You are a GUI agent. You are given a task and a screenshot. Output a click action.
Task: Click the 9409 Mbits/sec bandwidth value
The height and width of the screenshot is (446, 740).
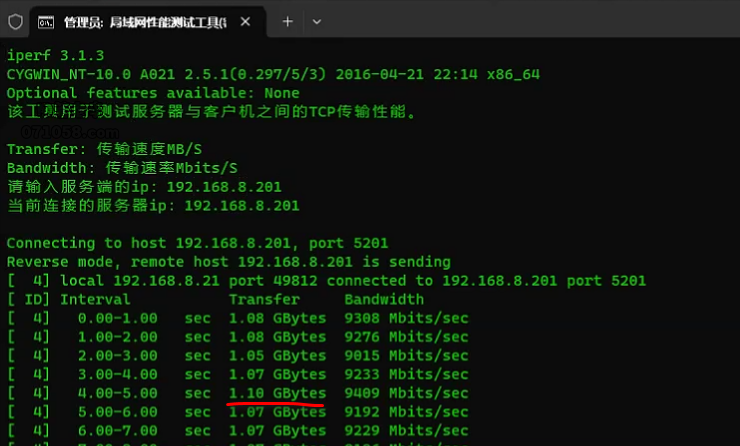(x=406, y=393)
